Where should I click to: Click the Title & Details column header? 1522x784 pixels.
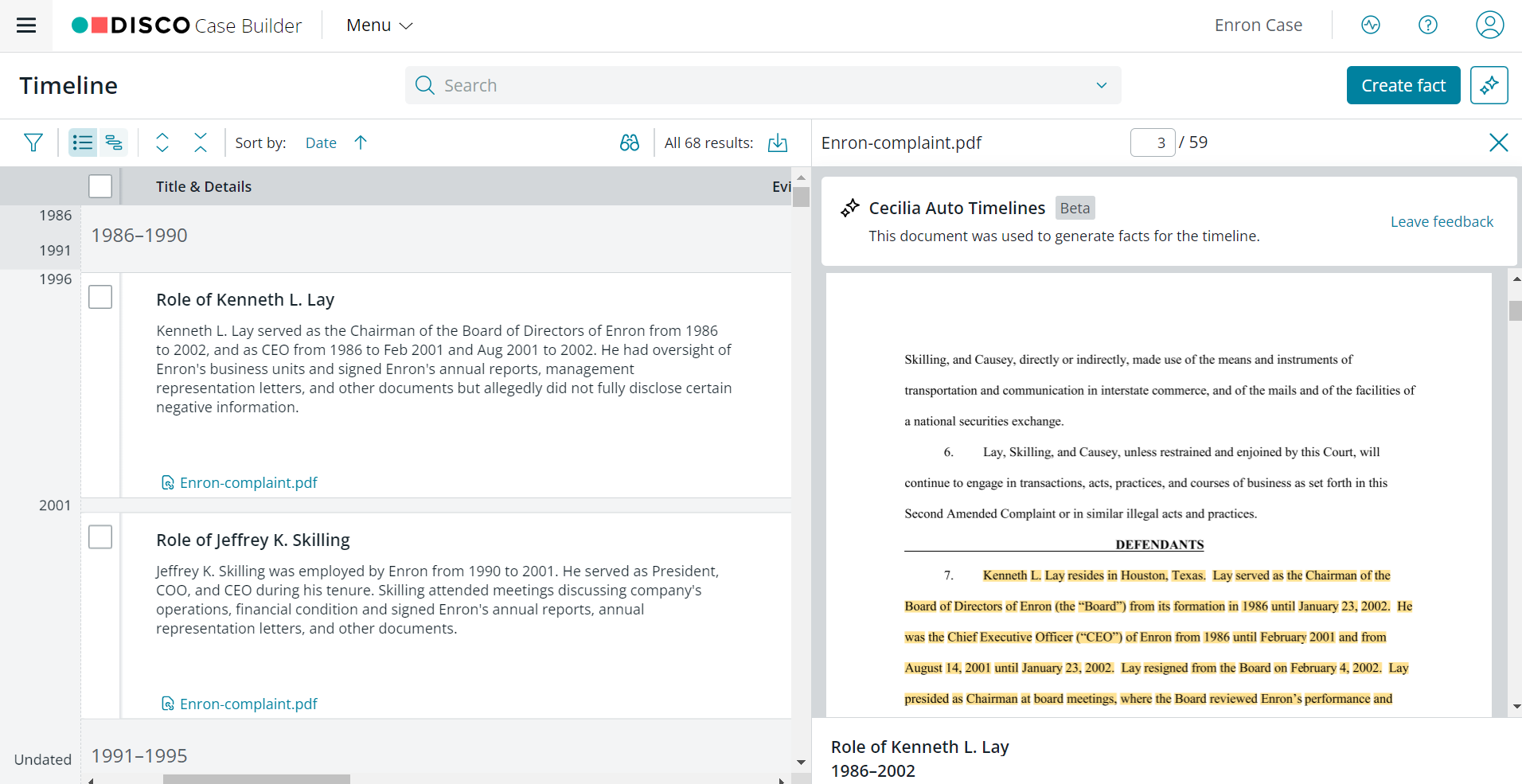[204, 186]
